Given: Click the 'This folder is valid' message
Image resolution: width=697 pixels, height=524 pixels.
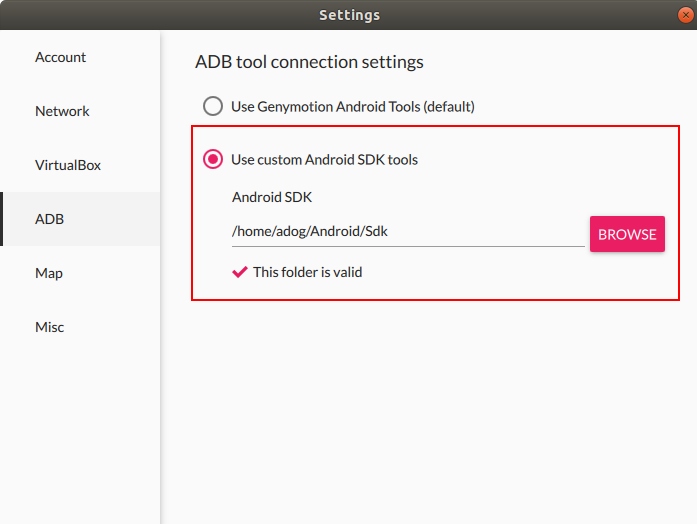Looking at the screenshot, I should click(x=307, y=271).
